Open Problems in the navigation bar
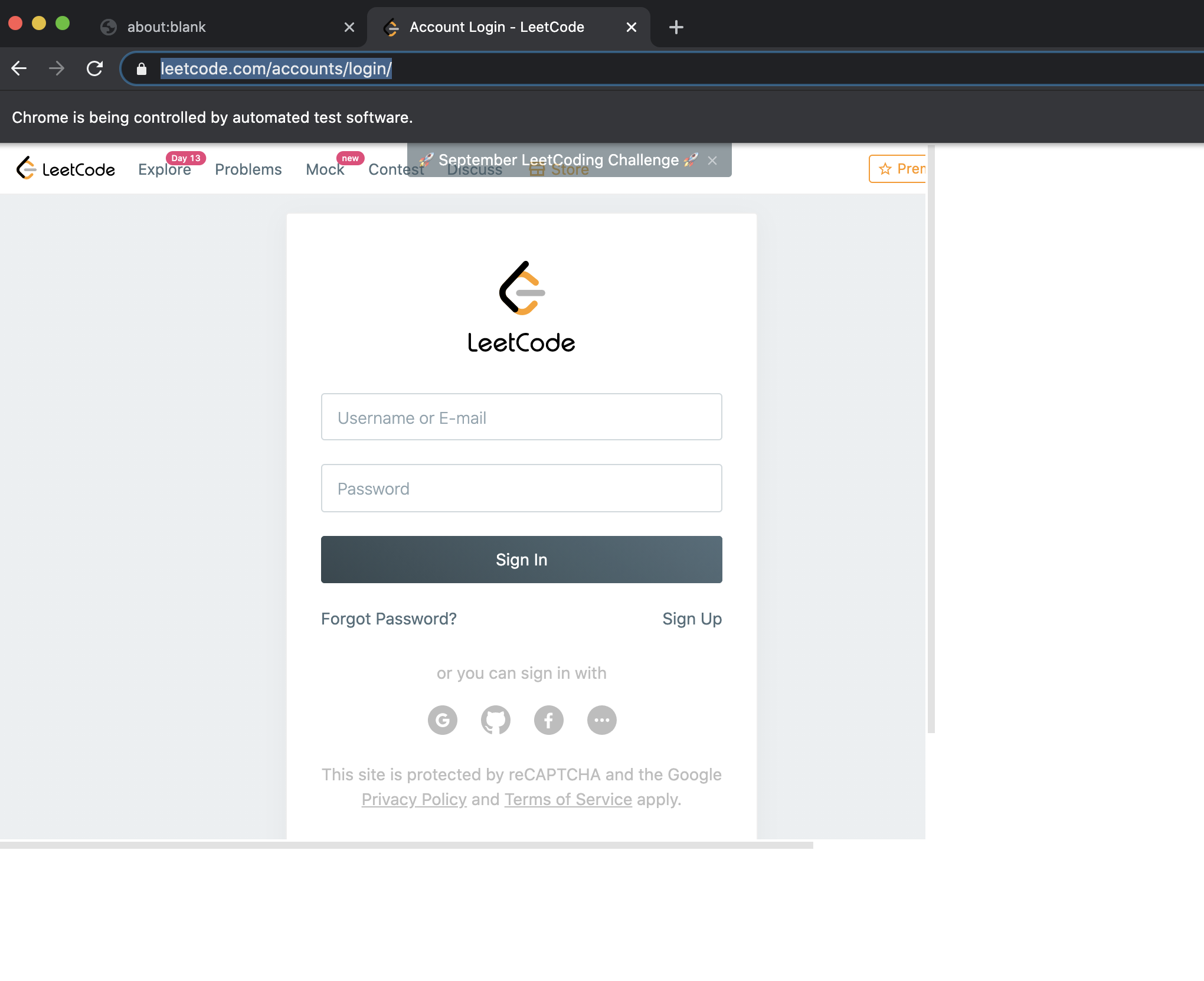Viewport: 1204px width, 981px height. tap(248, 169)
